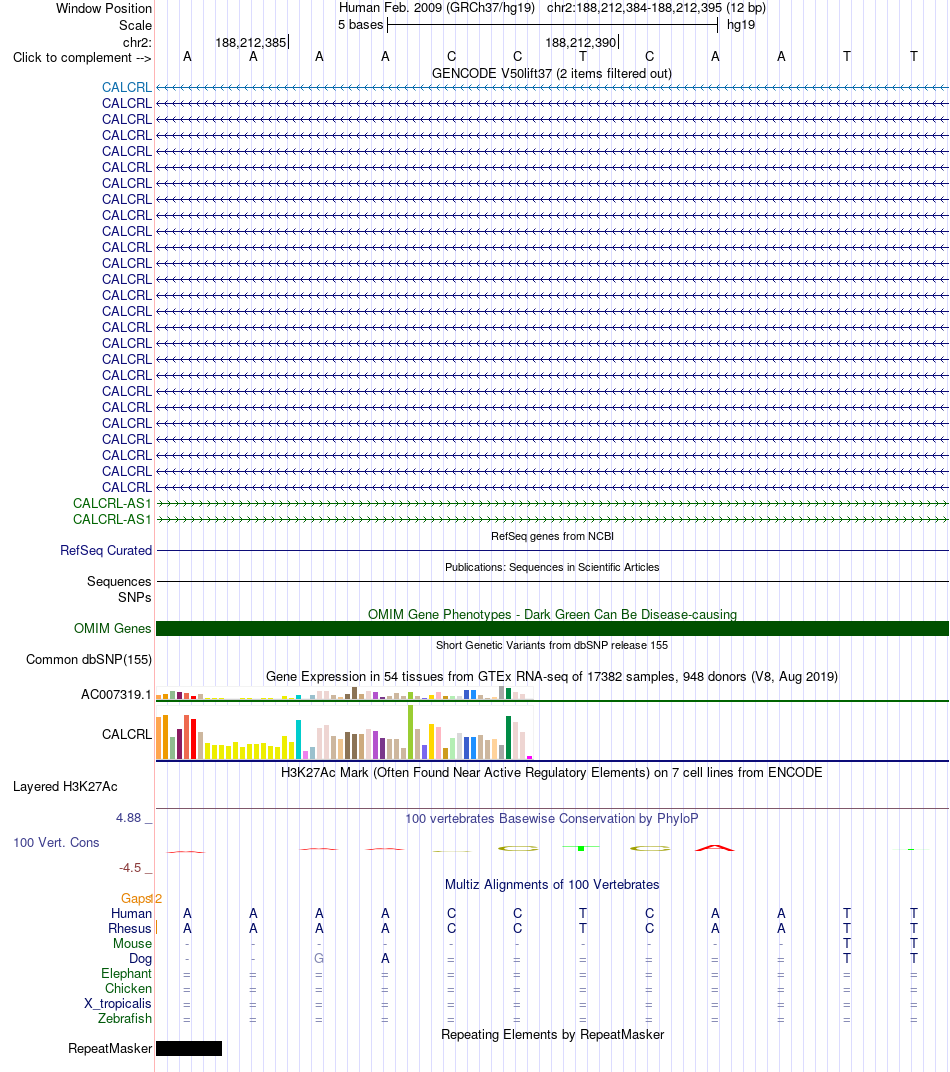
Task: Click the orange Gaps label
Action: [137, 898]
